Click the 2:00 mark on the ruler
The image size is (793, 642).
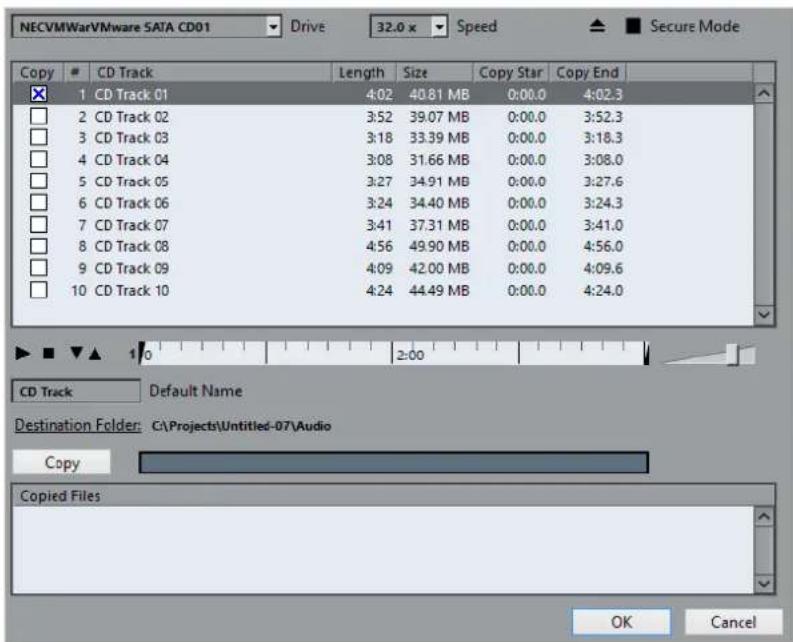click(x=410, y=355)
